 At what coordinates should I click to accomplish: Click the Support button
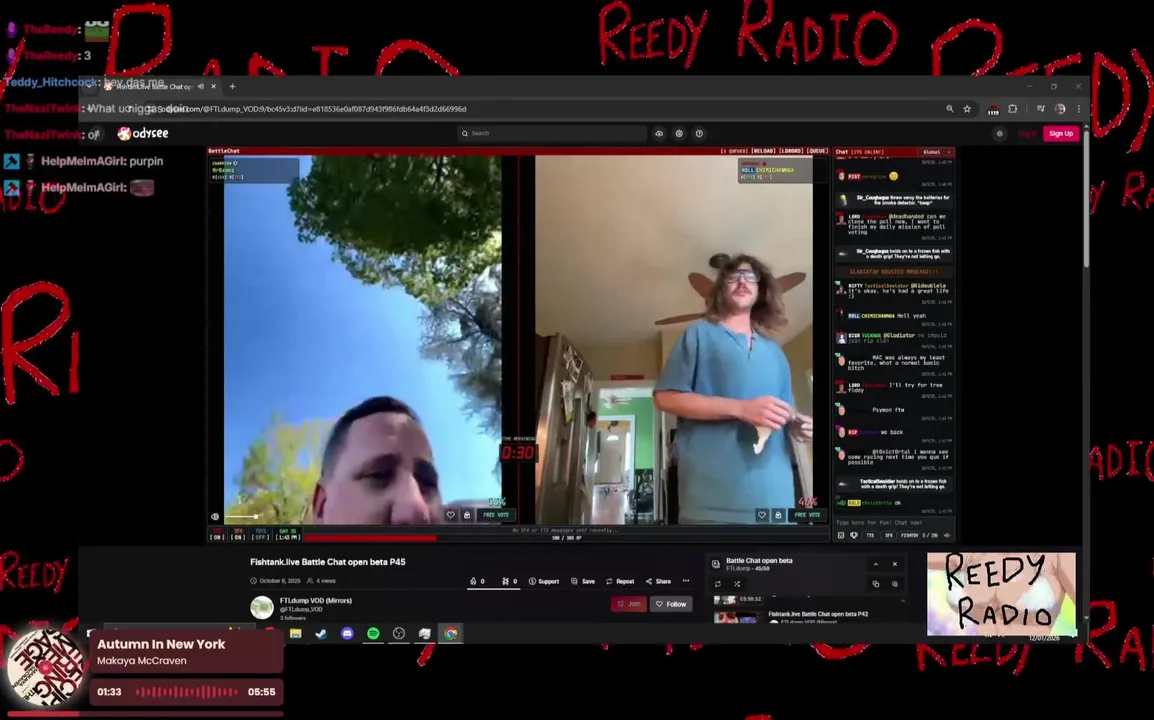(544, 581)
